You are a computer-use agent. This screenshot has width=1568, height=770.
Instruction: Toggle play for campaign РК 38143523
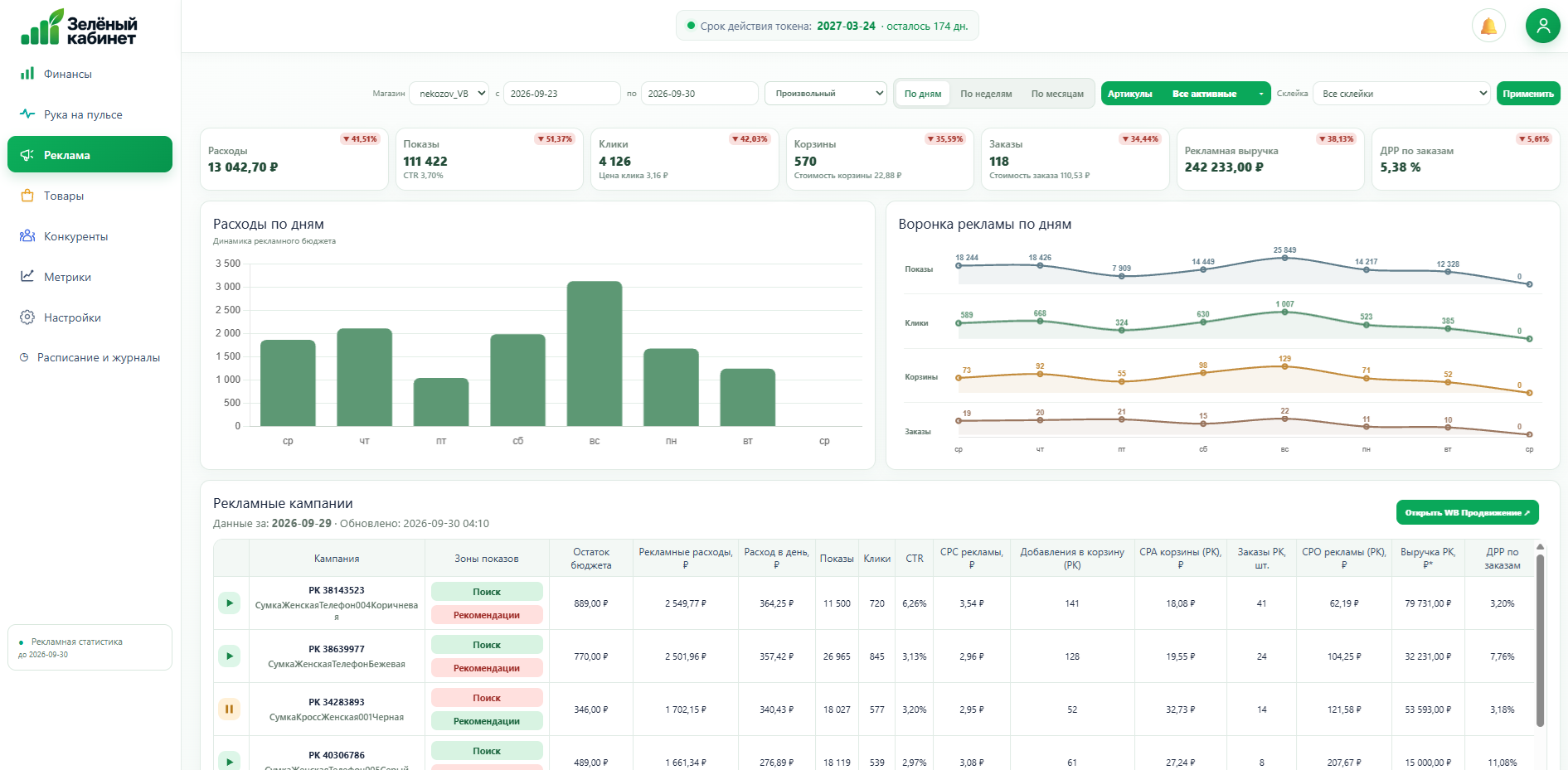pos(230,603)
